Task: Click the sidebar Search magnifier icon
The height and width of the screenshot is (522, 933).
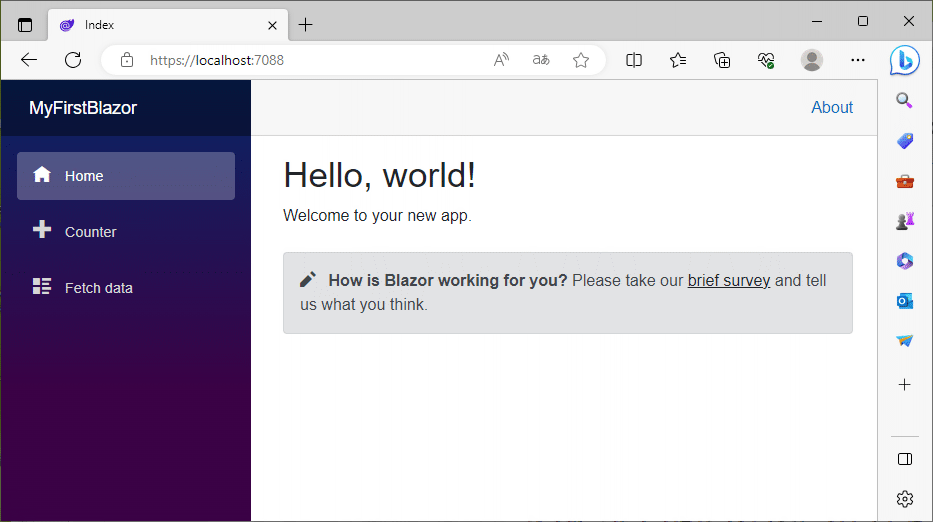Action: [904, 101]
